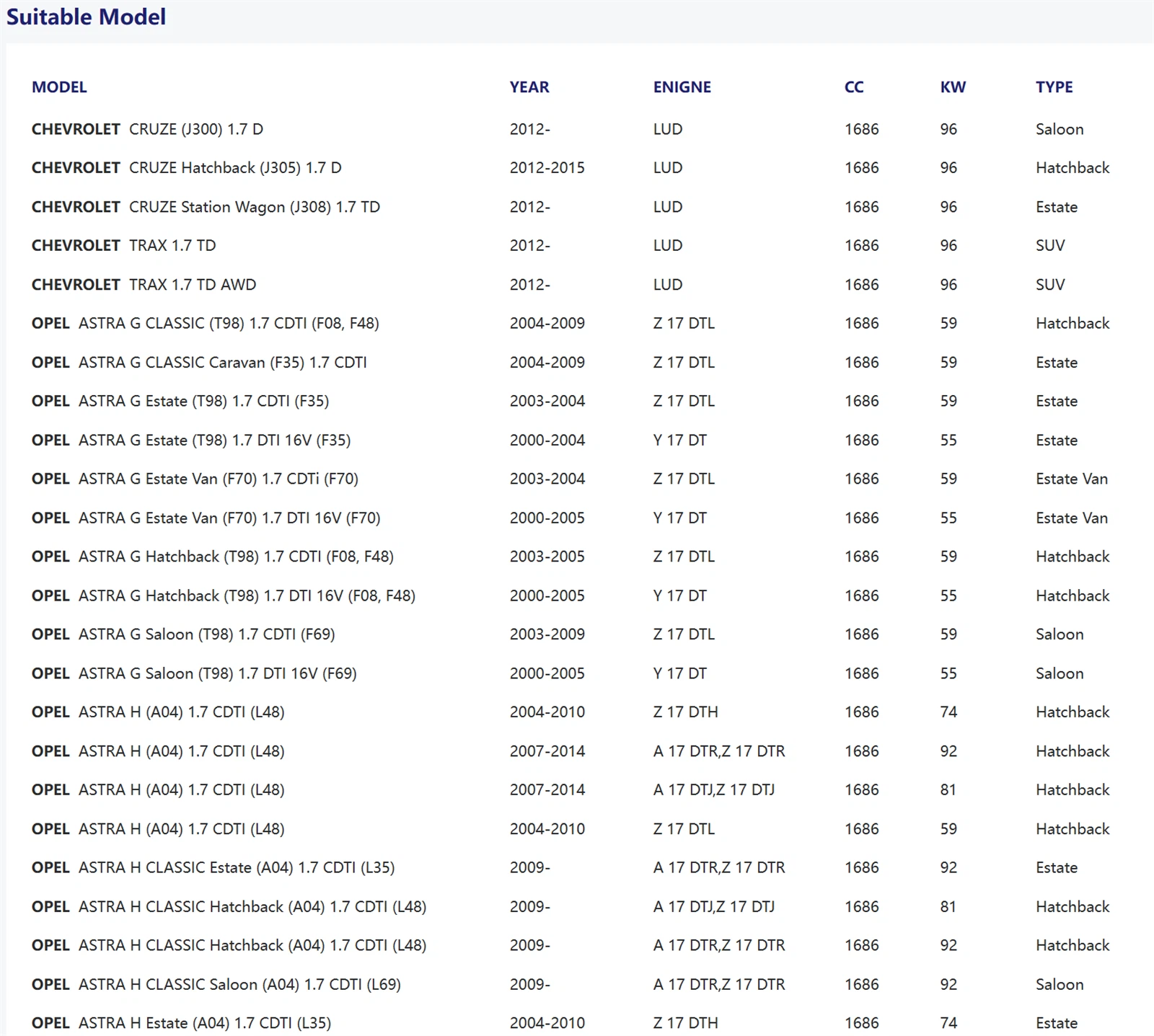Screen dimensions: 1154x1036
Task: Click Estate type for ASTRA G CLASSIC Caravan
Action: coord(1057,363)
